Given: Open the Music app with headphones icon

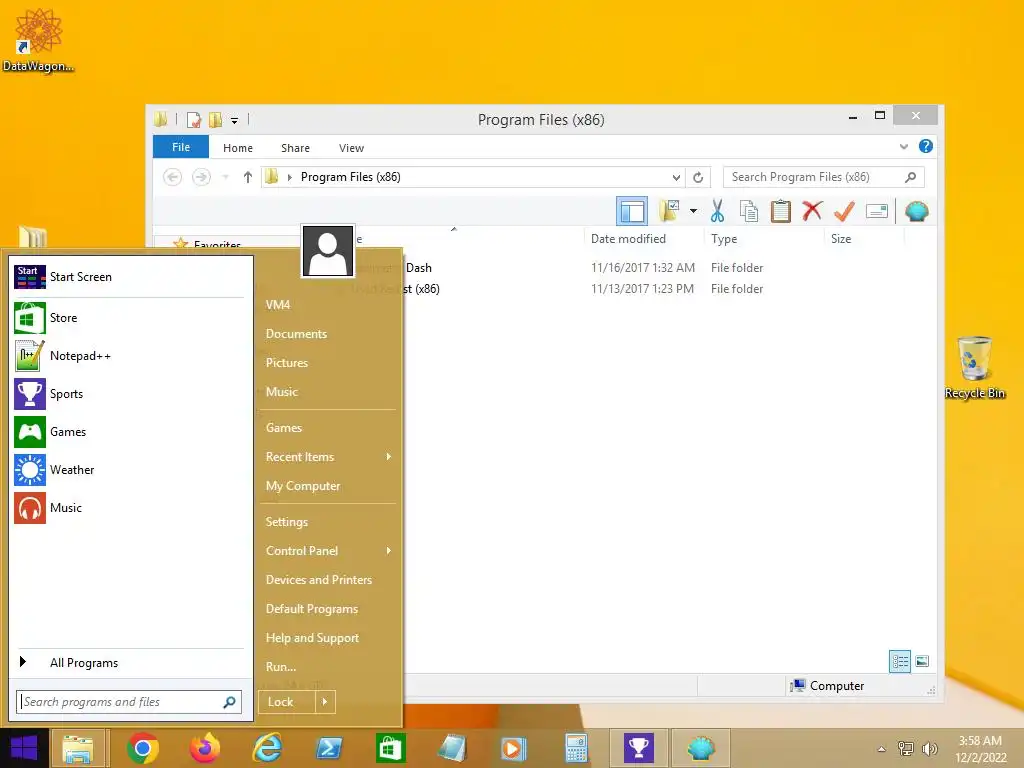Looking at the screenshot, I should click(129, 507).
